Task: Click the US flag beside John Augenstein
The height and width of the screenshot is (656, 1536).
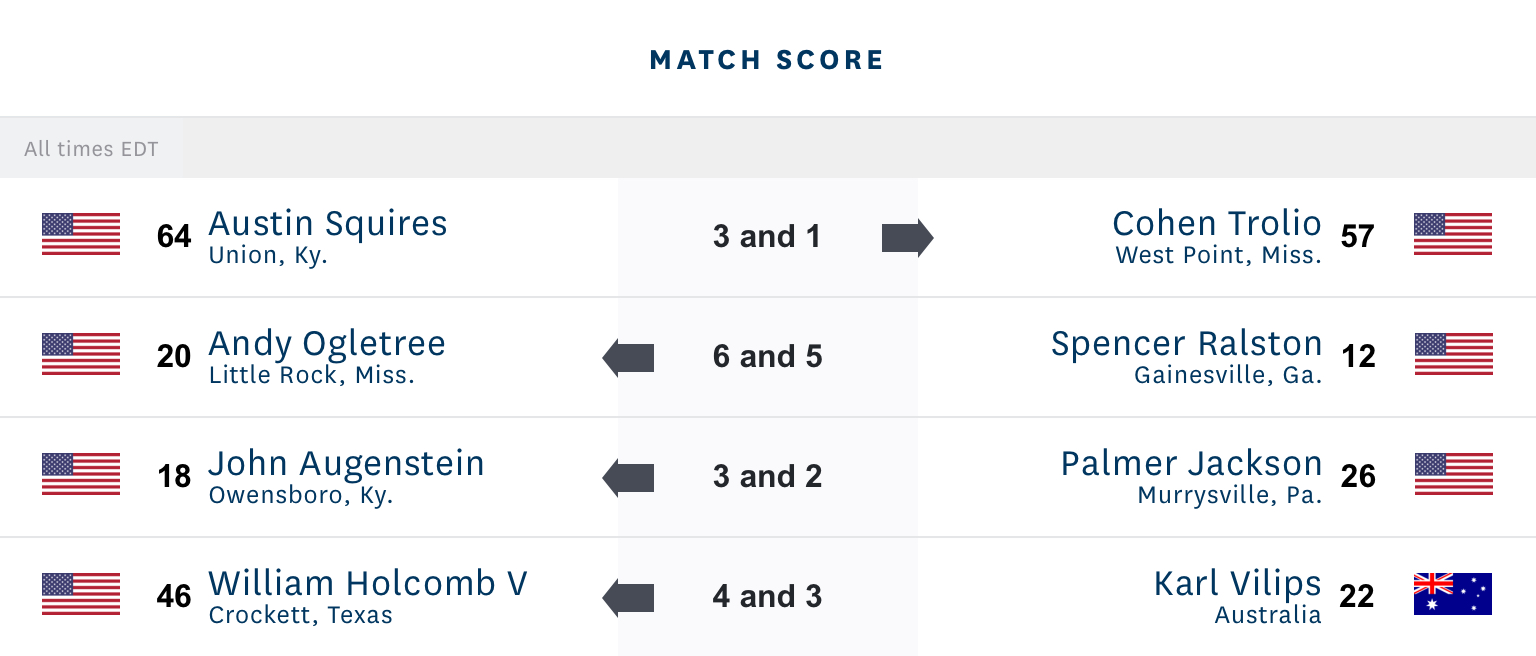Action: point(81,474)
